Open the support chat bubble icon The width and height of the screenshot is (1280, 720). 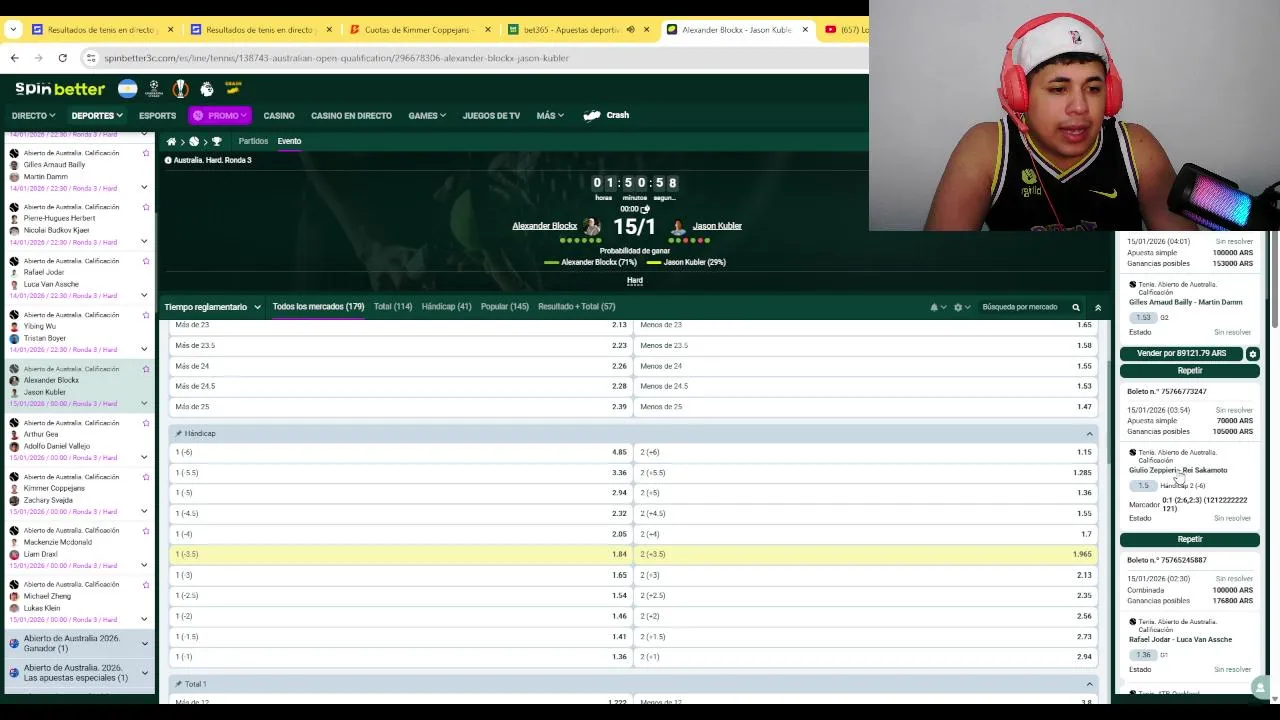[x=1261, y=687]
